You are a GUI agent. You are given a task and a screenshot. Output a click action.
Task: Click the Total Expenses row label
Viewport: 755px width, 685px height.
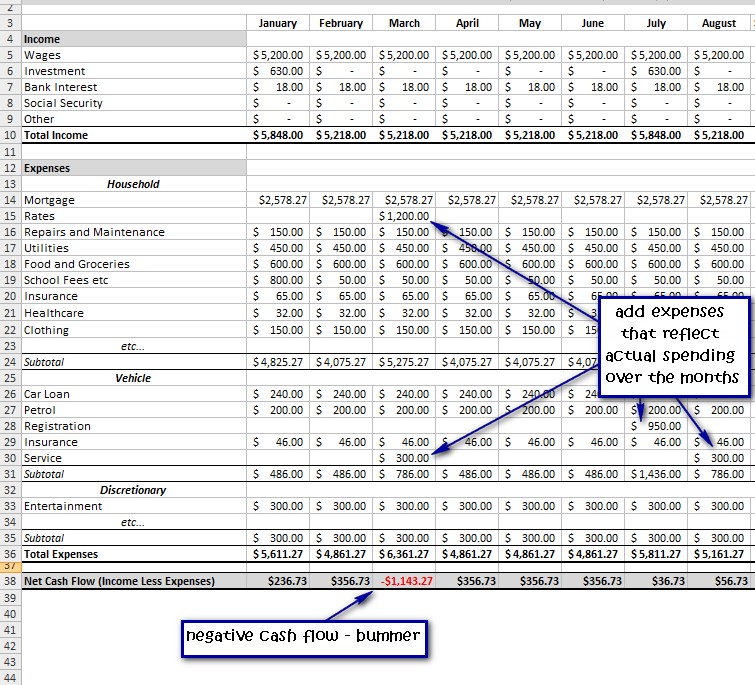pyautogui.click(x=61, y=554)
